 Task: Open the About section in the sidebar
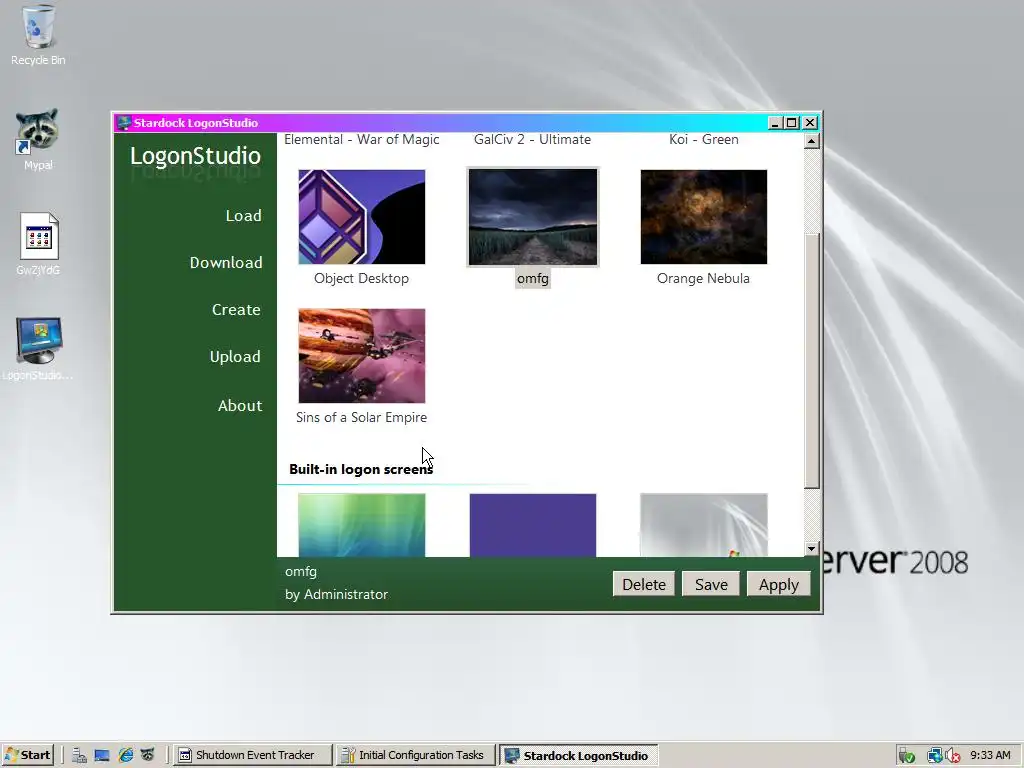(240, 406)
